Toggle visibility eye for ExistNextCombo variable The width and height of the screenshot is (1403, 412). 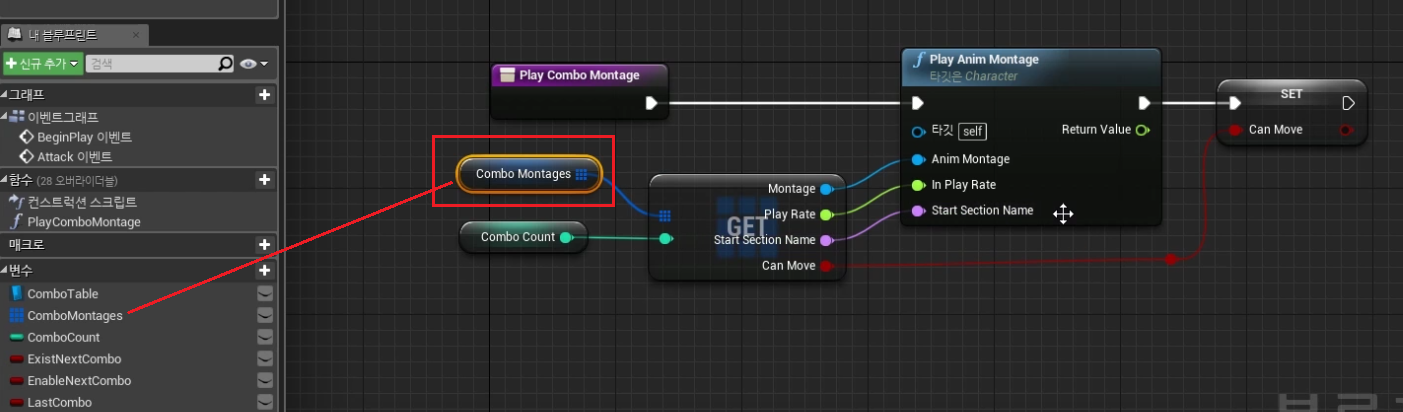pyautogui.click(x=265, y=359)
